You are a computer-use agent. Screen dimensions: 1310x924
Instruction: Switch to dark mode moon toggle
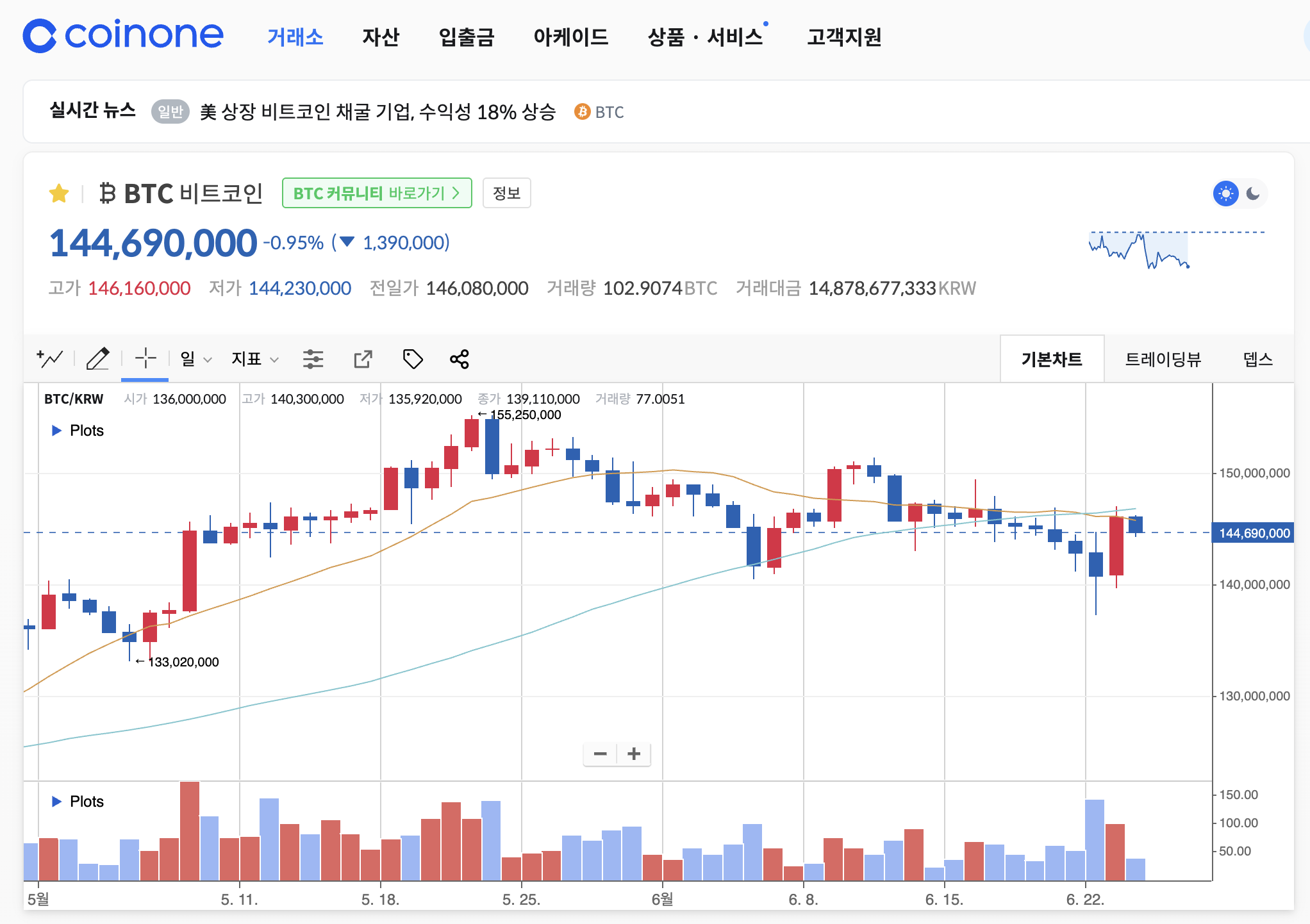[1253, 194]
